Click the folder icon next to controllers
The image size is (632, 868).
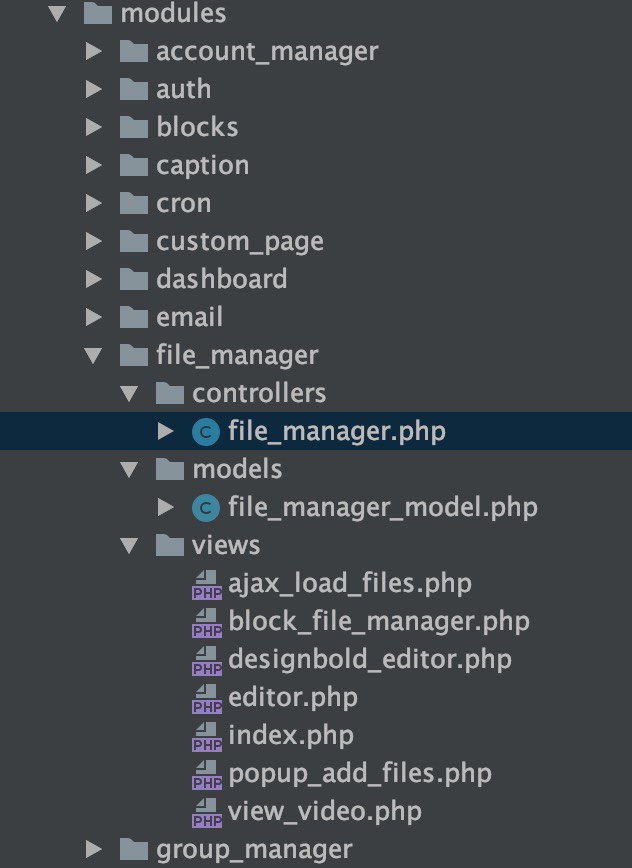[170, 394]
